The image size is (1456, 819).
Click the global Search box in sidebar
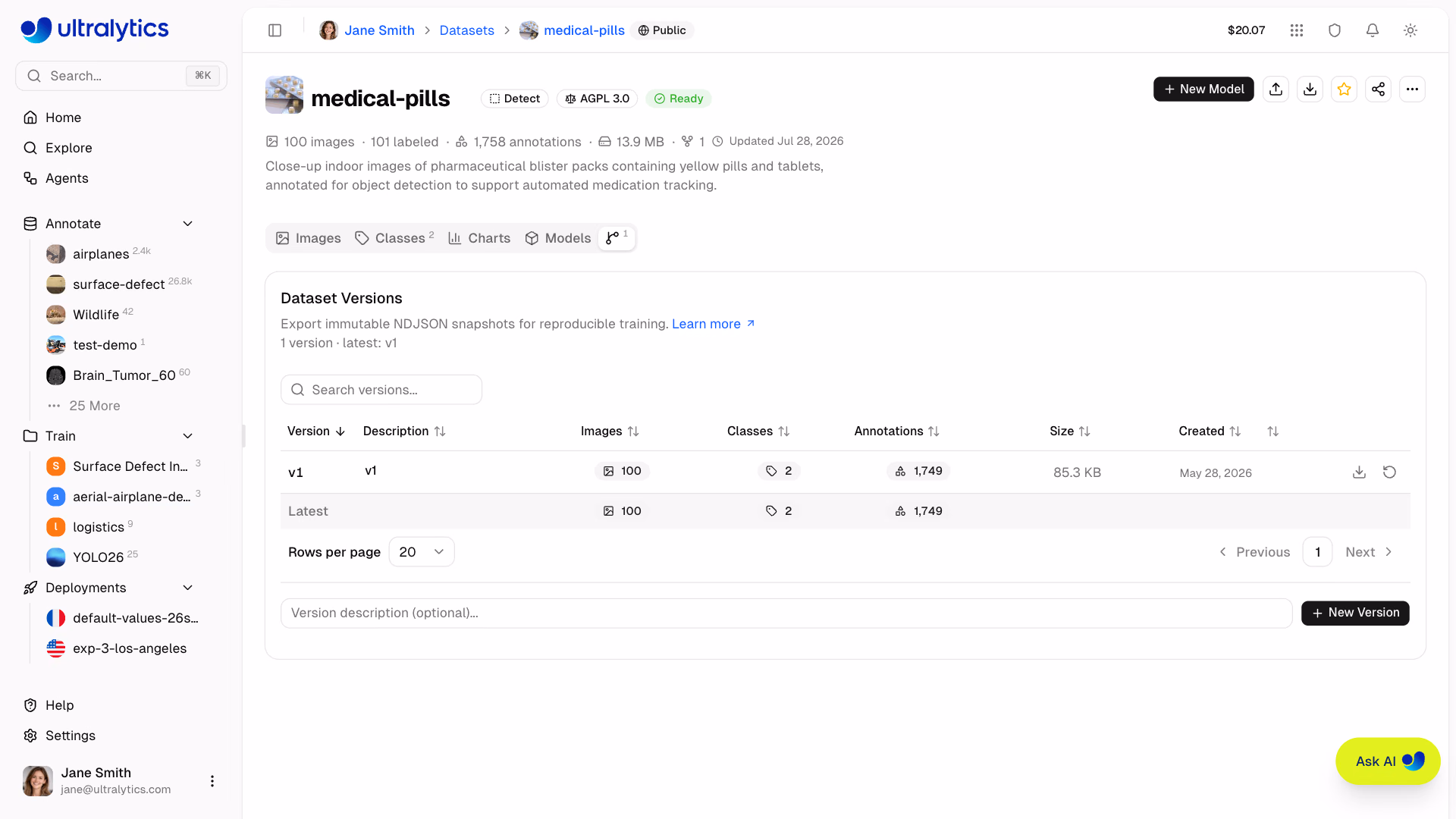[121, 76]
